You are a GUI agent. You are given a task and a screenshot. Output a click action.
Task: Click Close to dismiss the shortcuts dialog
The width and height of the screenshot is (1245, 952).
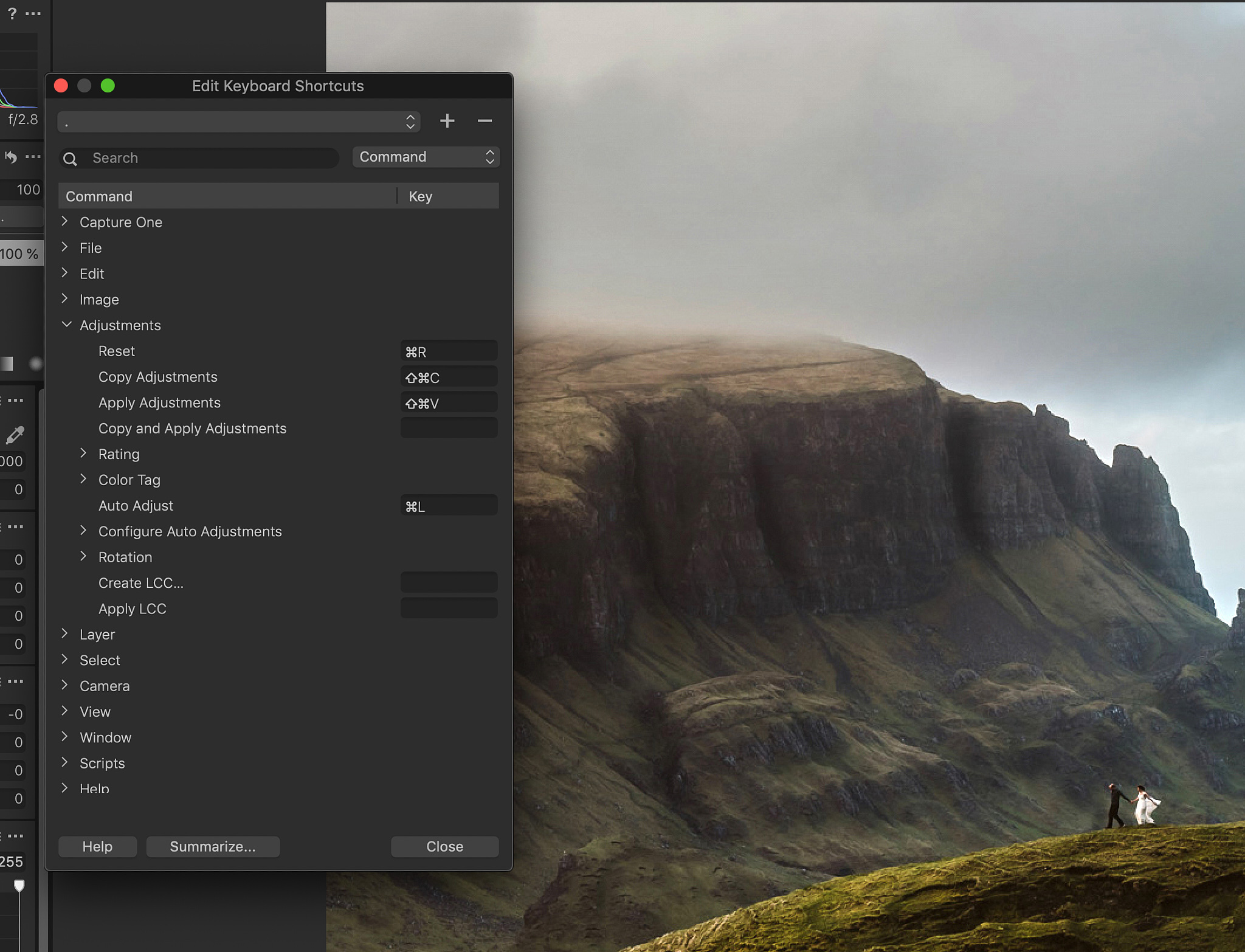coord(444,846)
